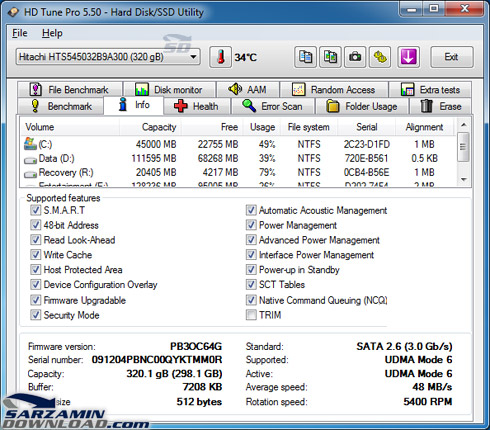Screen dimensions: 490x430
Task: Toggle the Security Mode checkbox
Action: (36, 315)
